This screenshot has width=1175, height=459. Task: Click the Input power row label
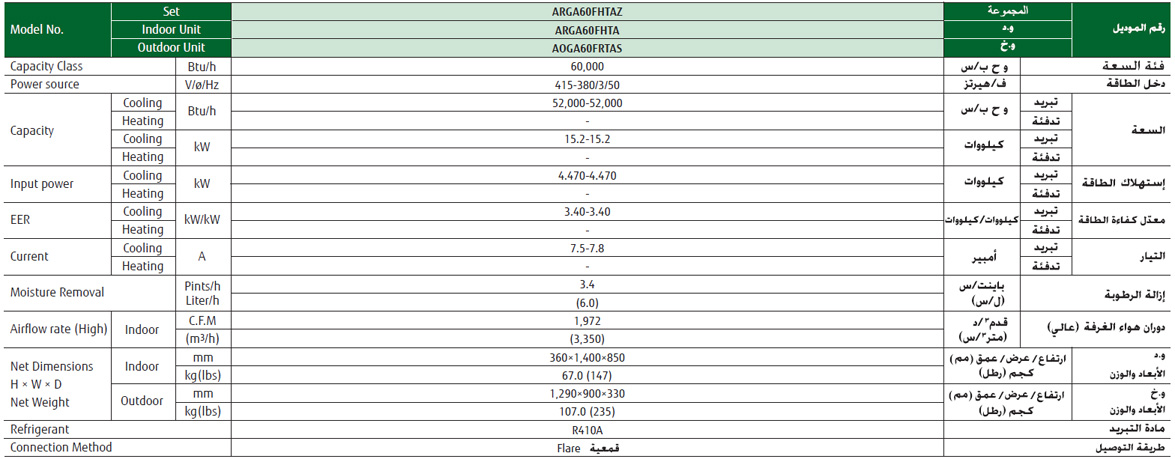pos(42,184)
